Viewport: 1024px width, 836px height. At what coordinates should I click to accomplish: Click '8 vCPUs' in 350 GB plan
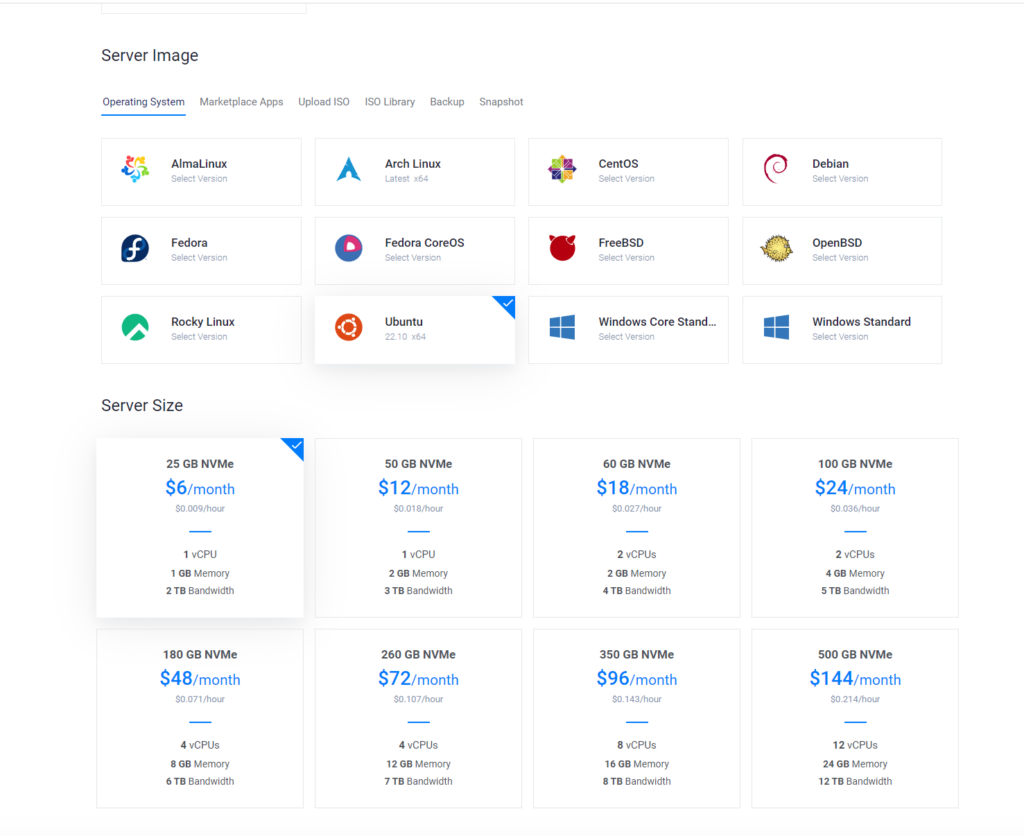click(637, 745)
